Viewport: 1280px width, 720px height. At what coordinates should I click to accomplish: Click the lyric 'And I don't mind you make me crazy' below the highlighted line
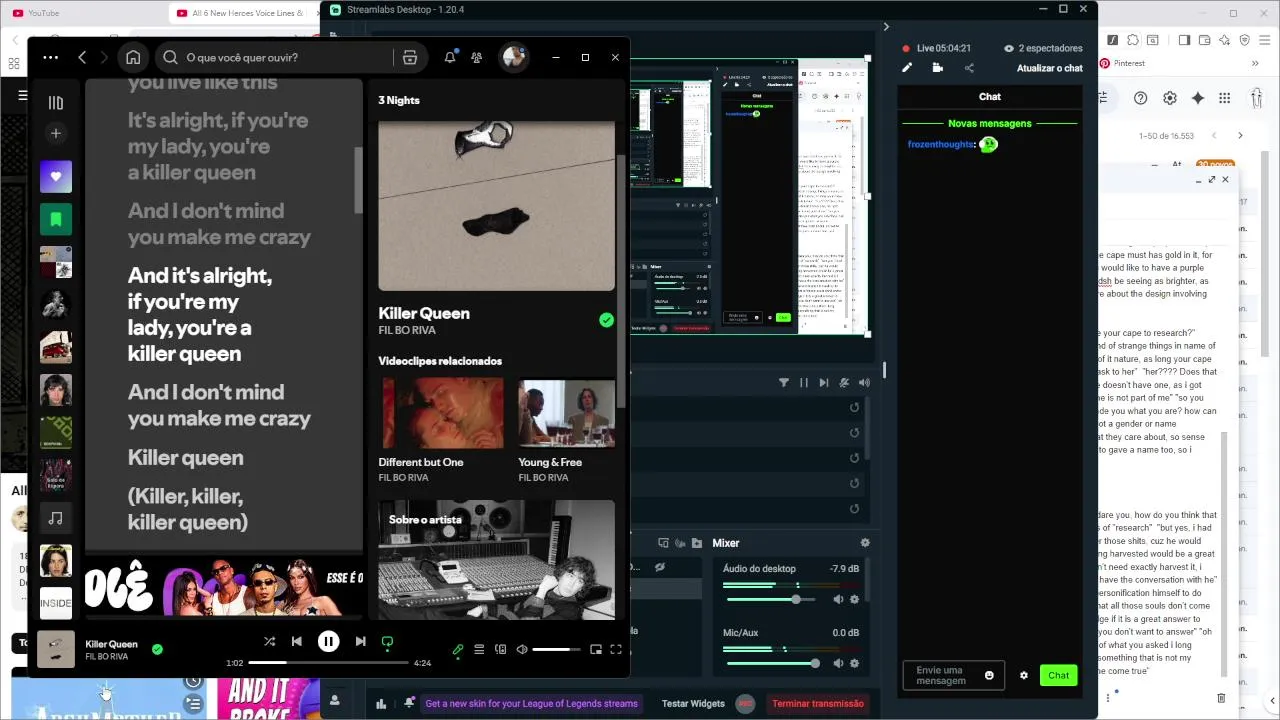tap(219, 405)
